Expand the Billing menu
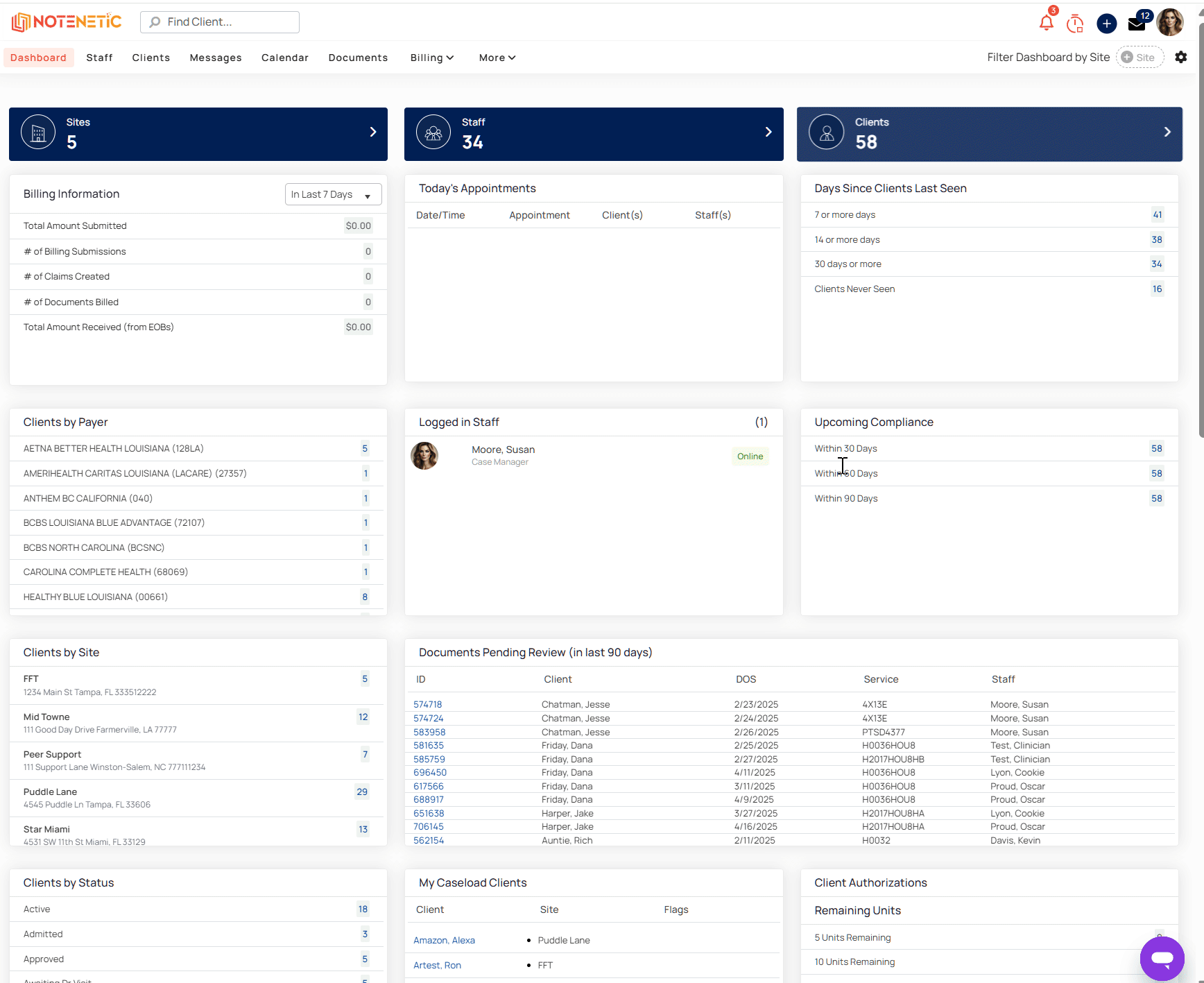 click(431, 58)
